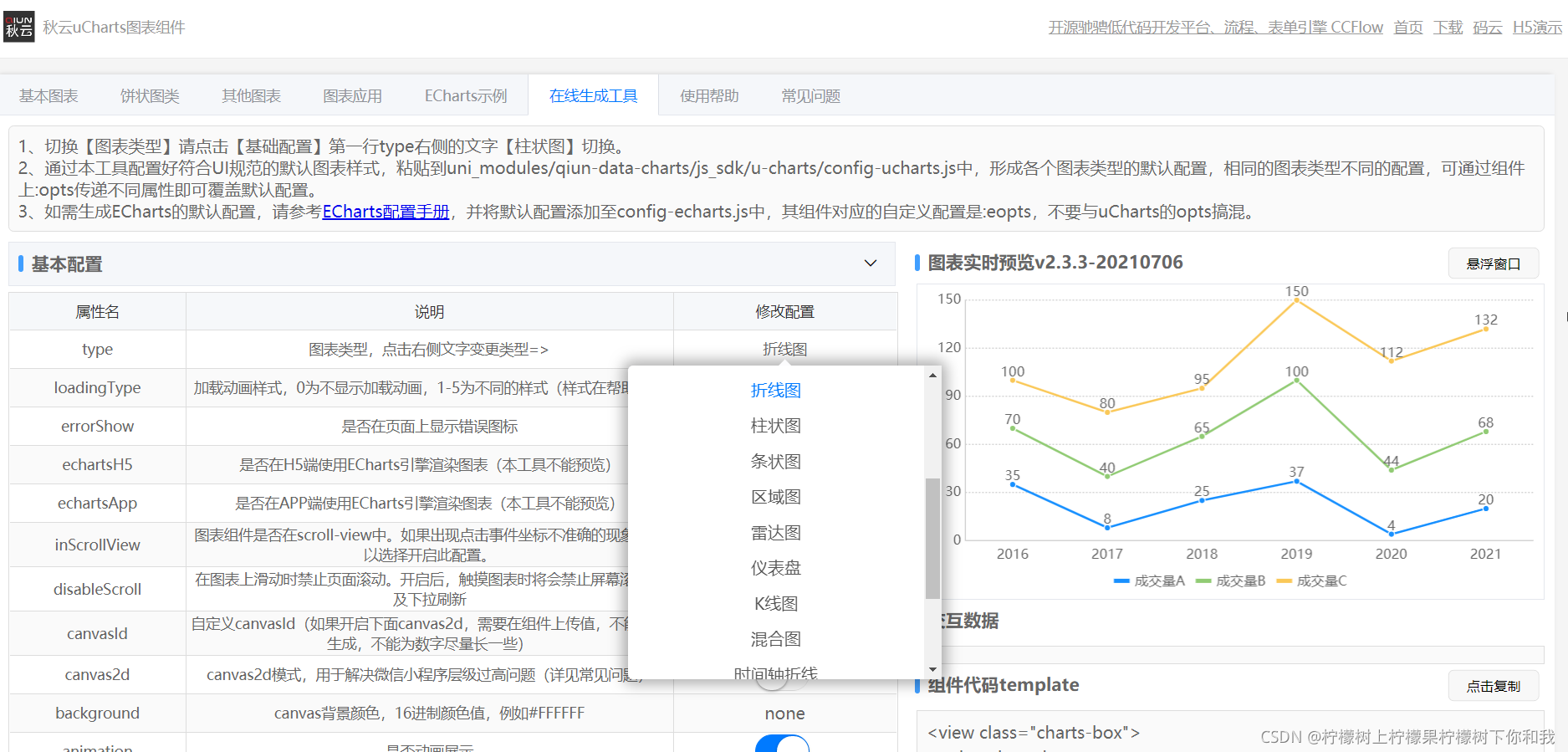
Task: Collapse the 基本配置 section chevron
Action: pos(871,263)
